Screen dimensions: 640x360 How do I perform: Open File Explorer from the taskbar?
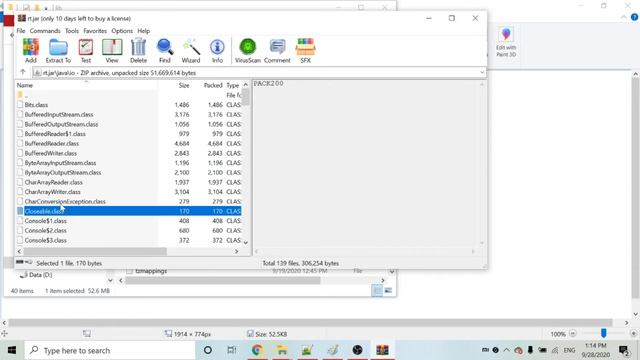[x=282, y=350]
